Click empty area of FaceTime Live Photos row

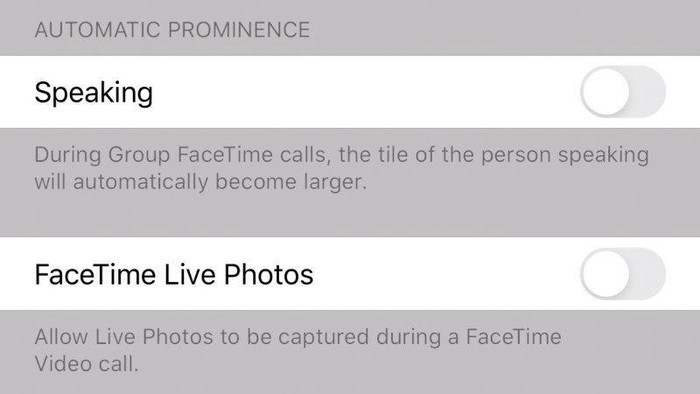[446, 274]
